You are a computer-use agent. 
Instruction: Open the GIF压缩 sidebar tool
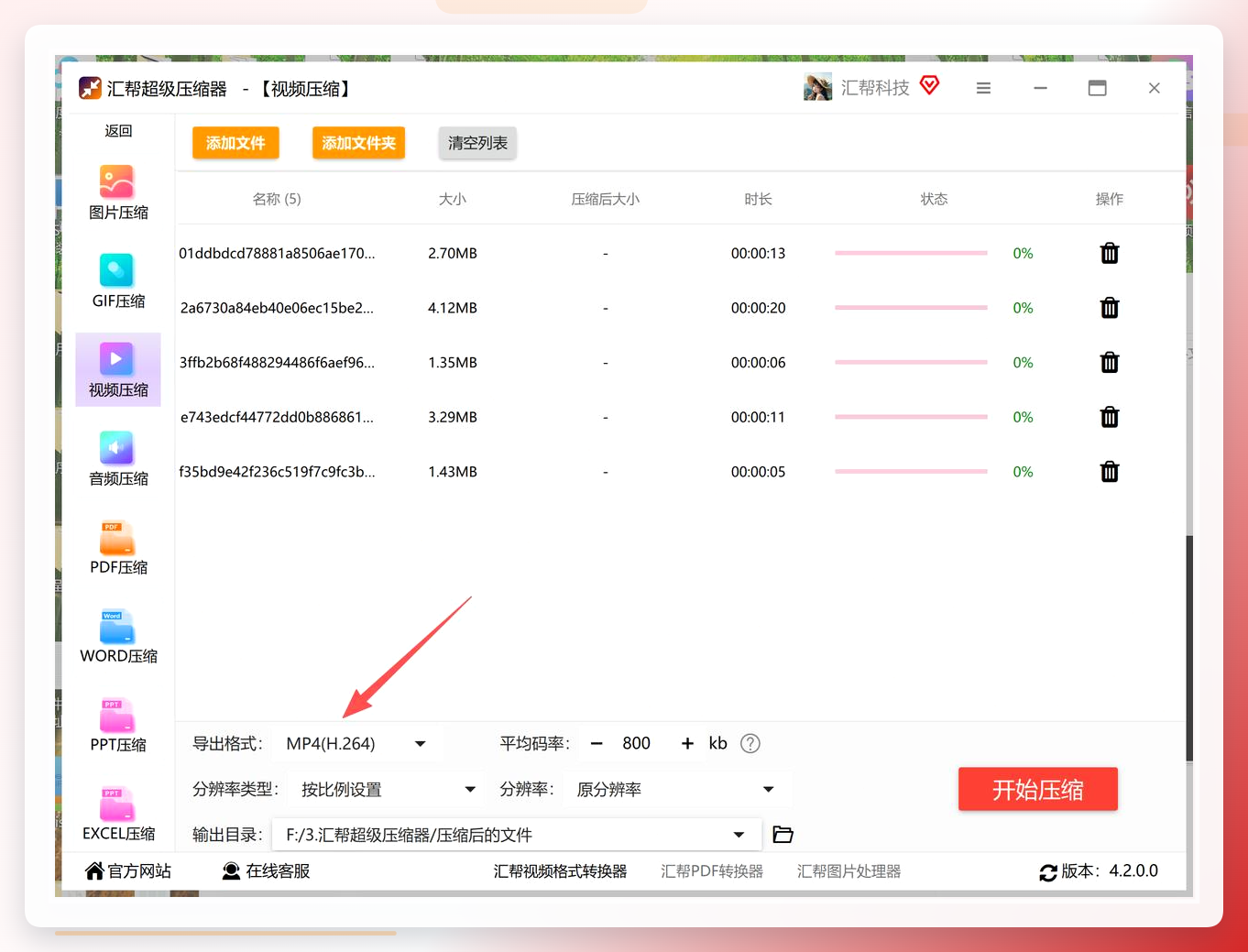pos(118,281)
